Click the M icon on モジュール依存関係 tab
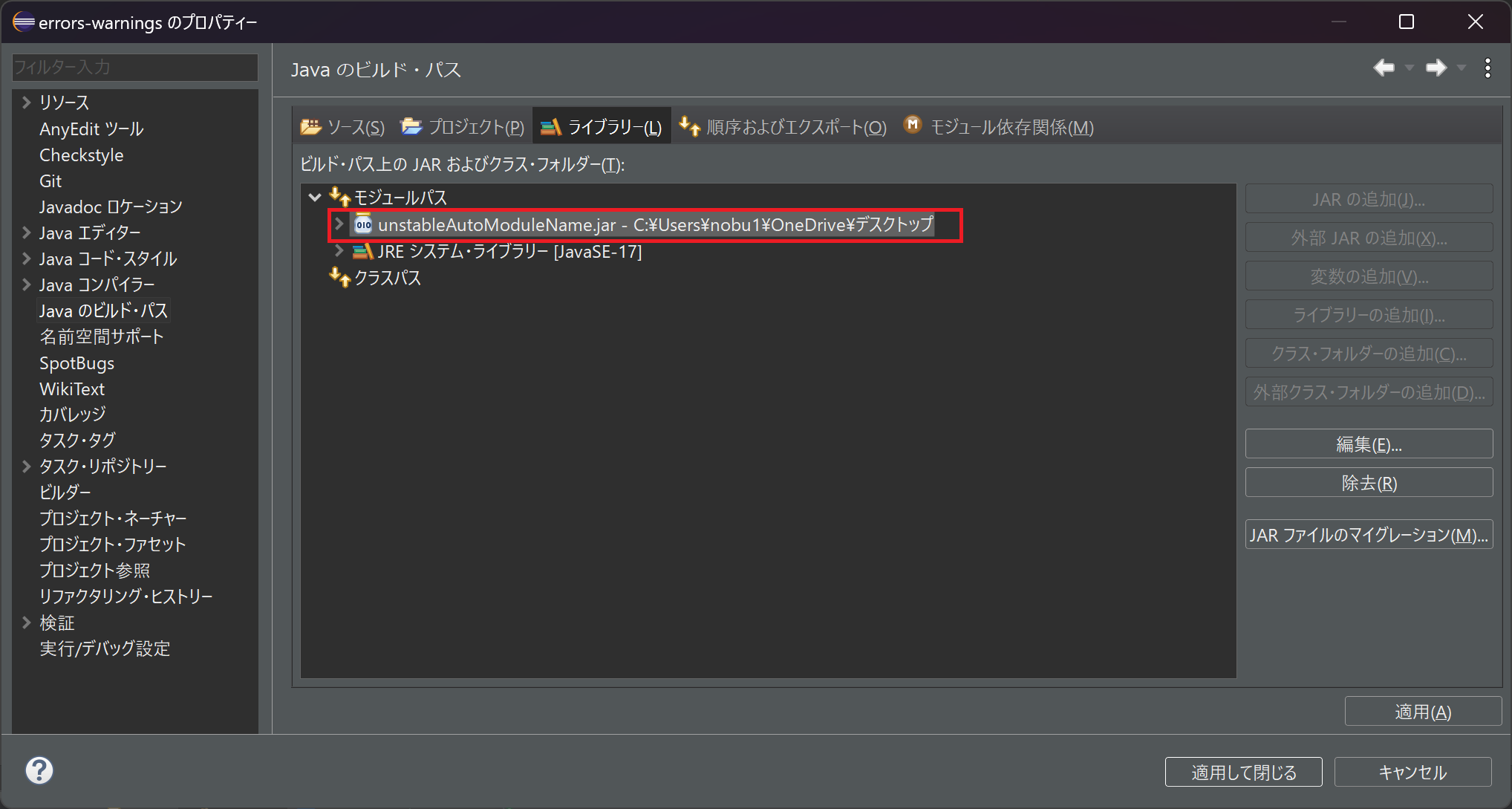The image size is (1512, 809). [912, 125]
